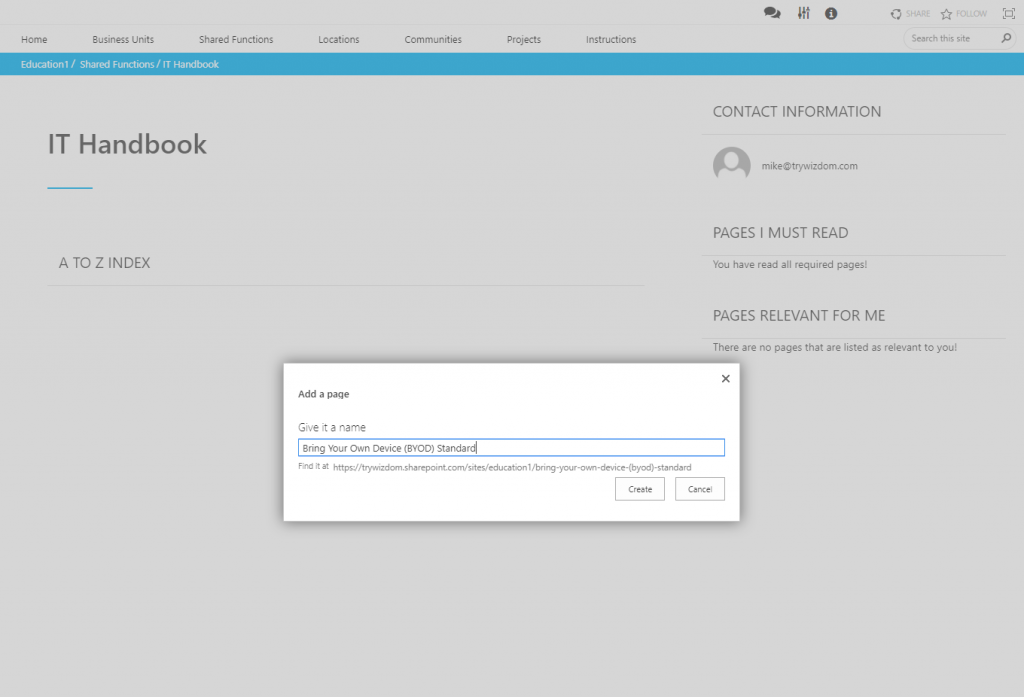
Task: Open the Projects menu
Action: (x=524, y=39)
